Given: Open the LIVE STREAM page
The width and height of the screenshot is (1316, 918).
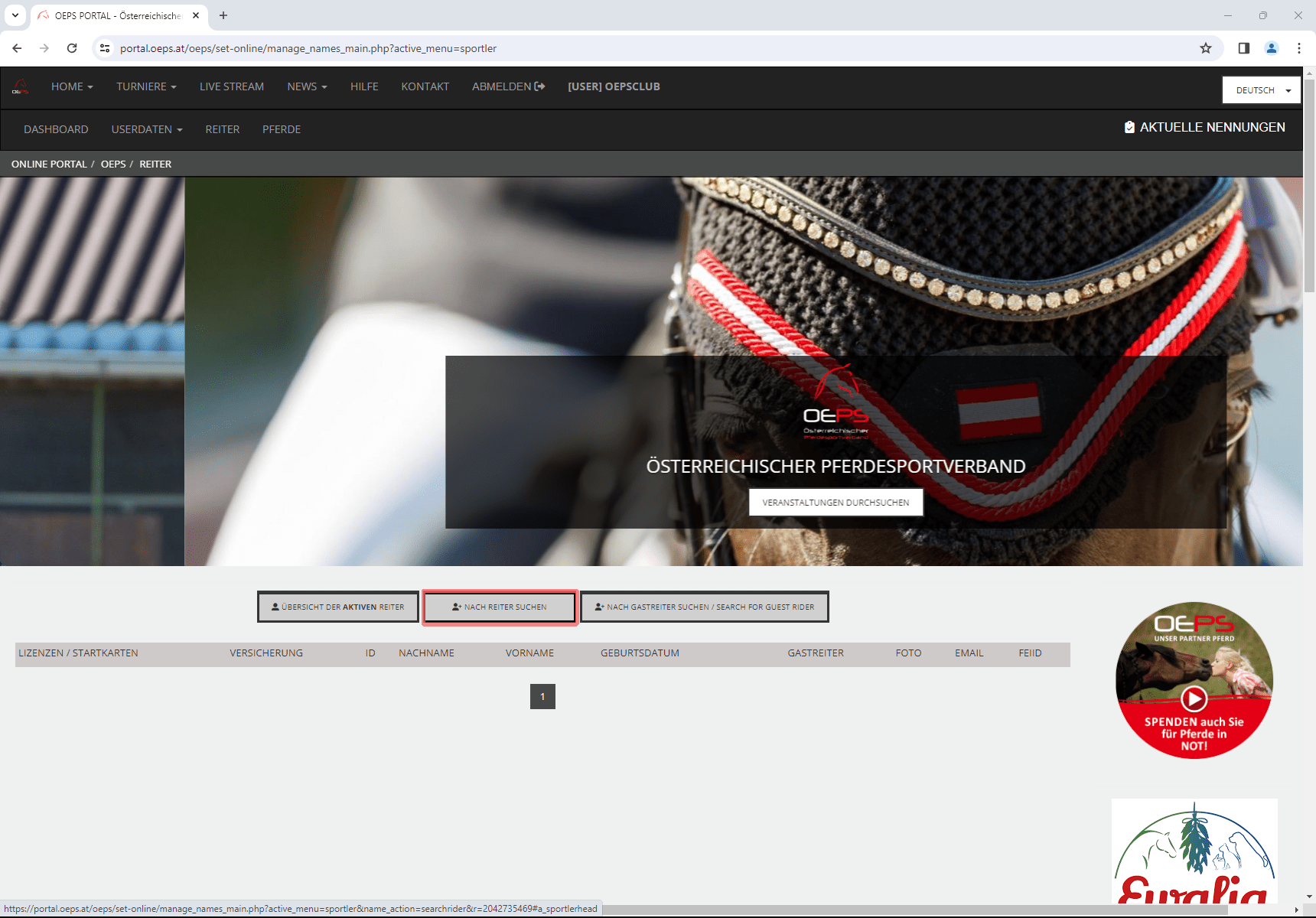Looking at the screenshot, I should pos(232,86).
